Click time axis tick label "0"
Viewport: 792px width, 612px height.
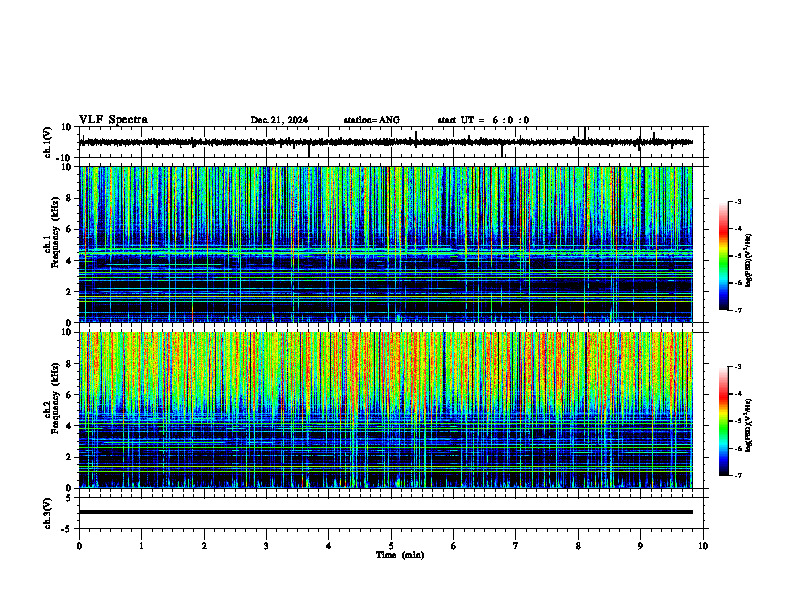[79, 546]
